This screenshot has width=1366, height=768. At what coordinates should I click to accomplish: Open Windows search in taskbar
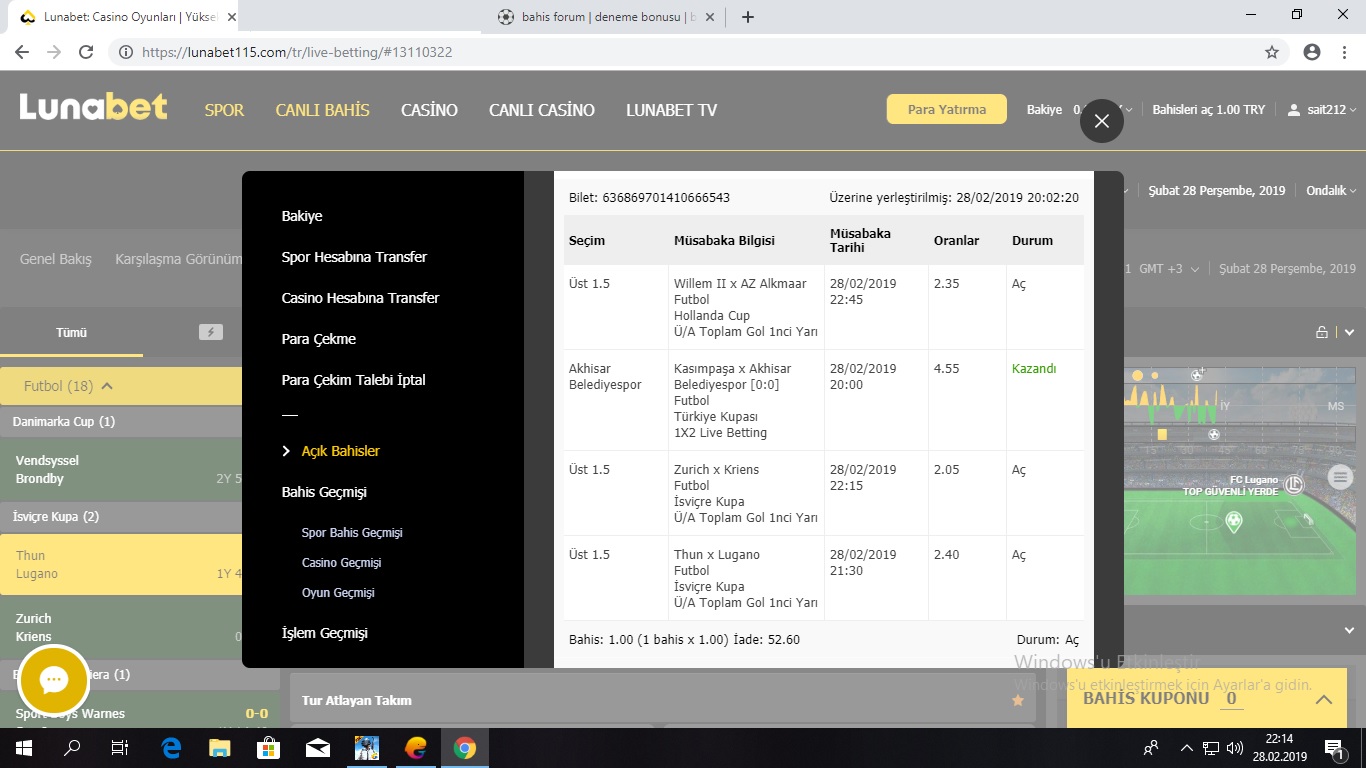72,748
